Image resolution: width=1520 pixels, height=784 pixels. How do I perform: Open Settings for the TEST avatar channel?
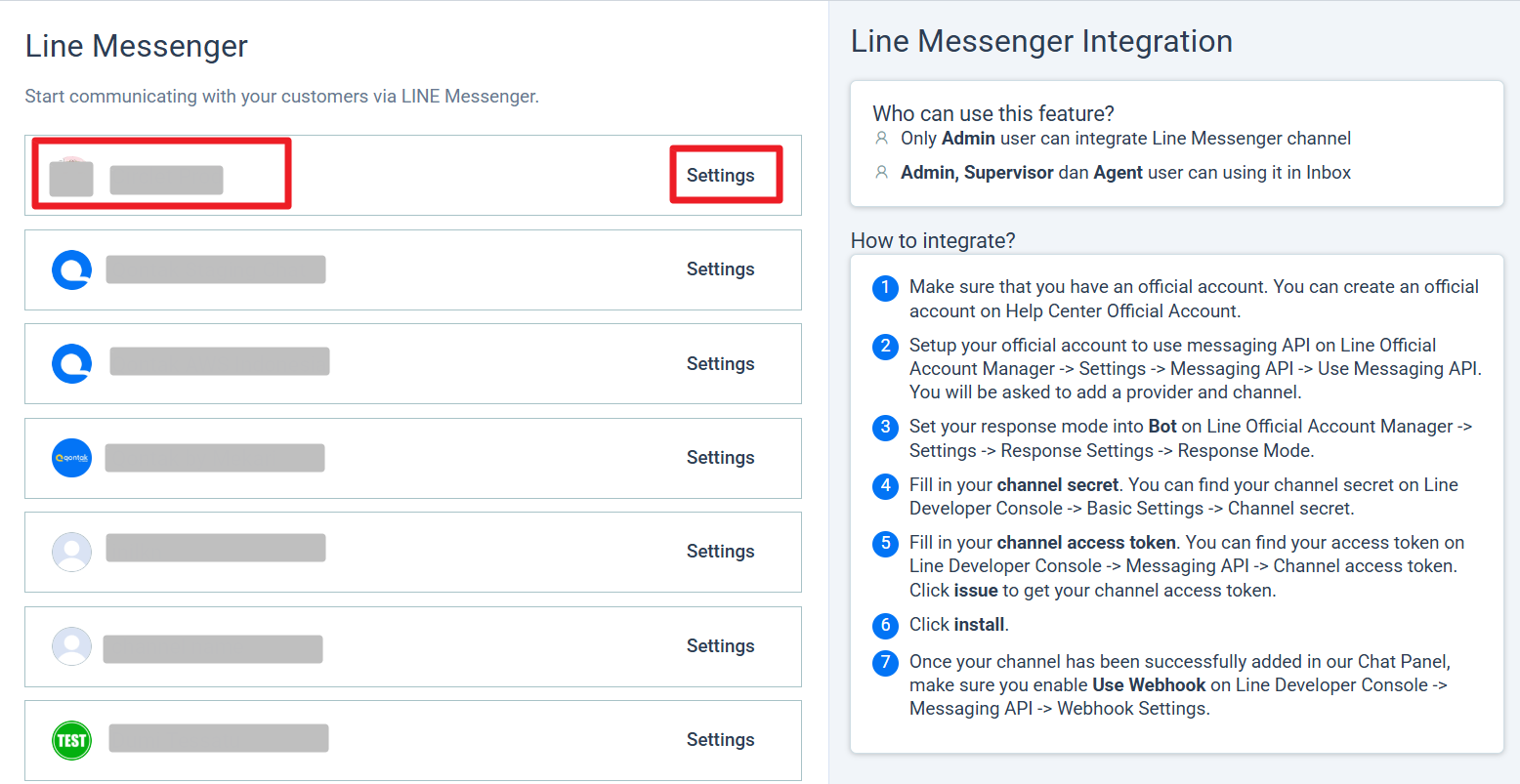(720, 740)
